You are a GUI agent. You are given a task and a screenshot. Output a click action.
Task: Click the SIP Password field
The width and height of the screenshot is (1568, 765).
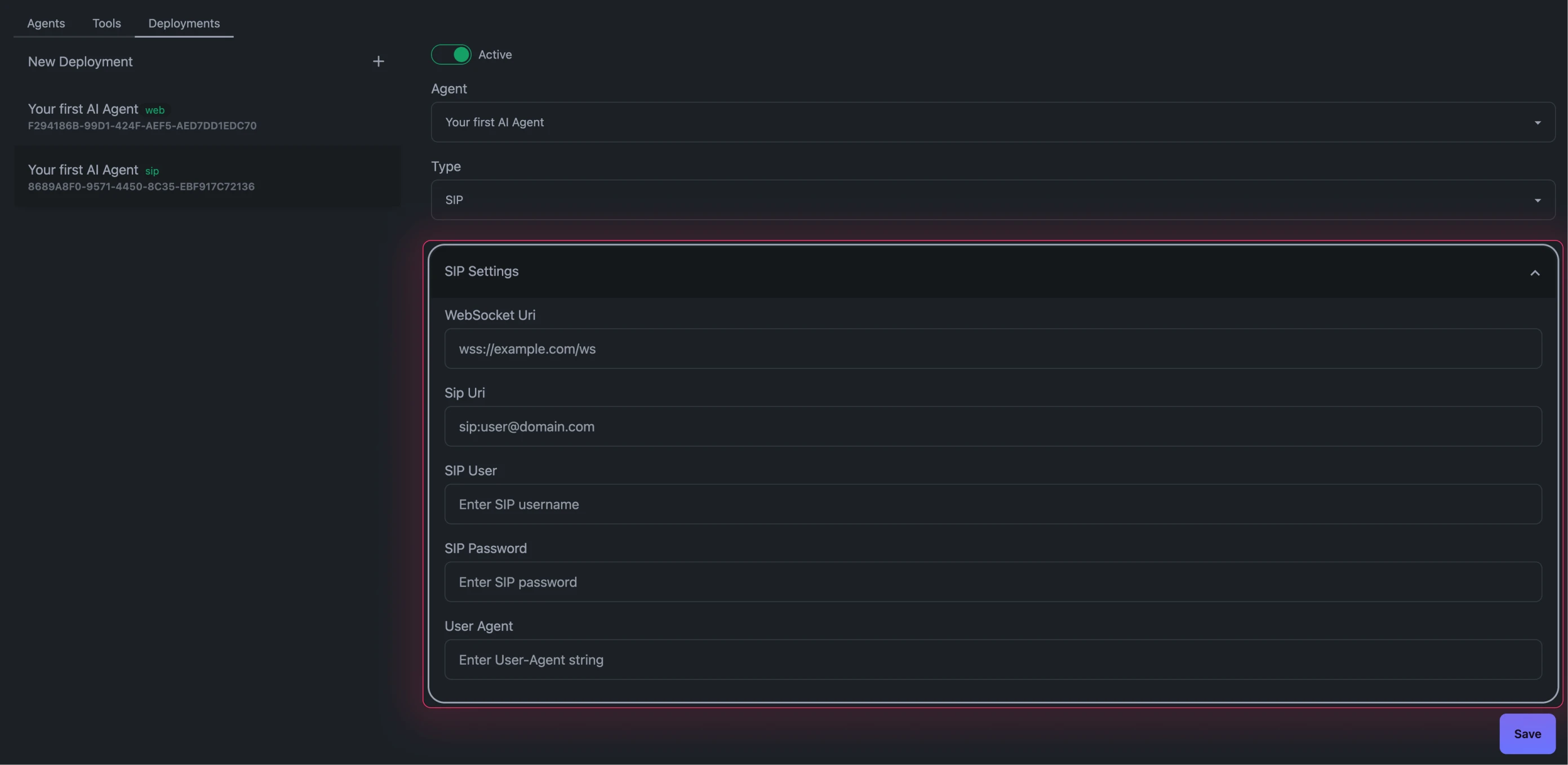(992, 582)
